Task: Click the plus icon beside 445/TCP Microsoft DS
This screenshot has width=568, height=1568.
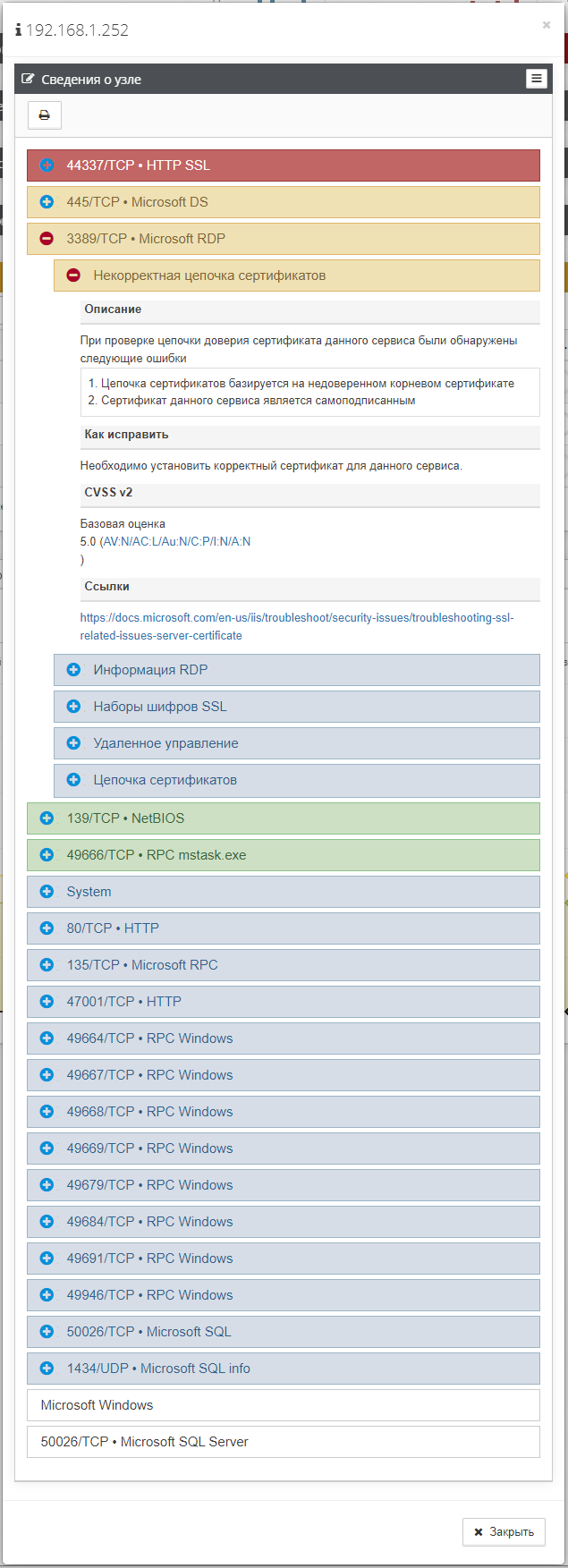Action: click(x=47, y=202)
